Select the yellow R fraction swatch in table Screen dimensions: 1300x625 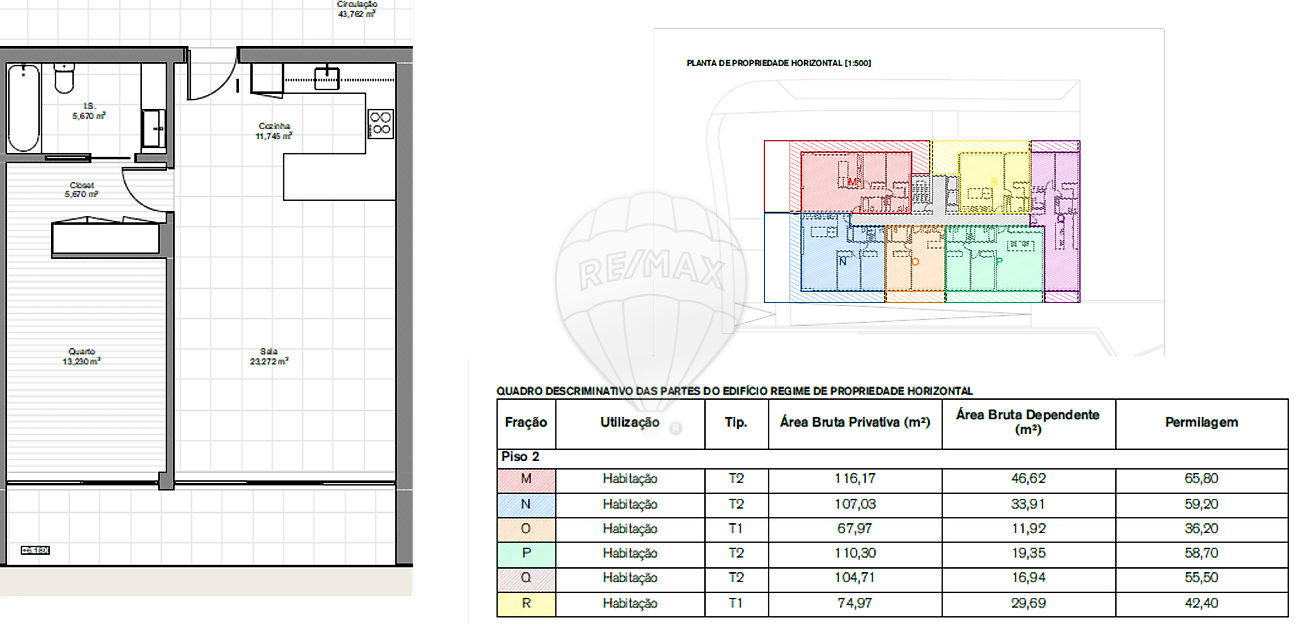526,603
